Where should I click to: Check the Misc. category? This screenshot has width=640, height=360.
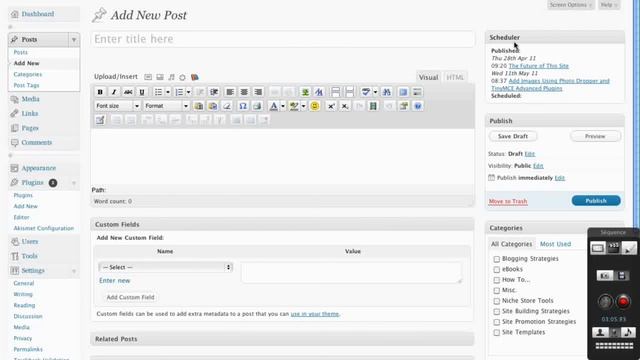pyautogui.click(x=497, y=291)
